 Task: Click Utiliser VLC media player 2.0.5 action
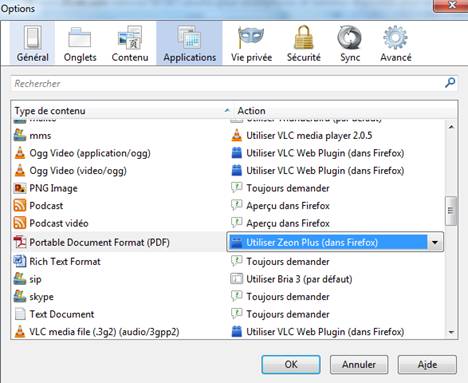click(x=309, y=136)
